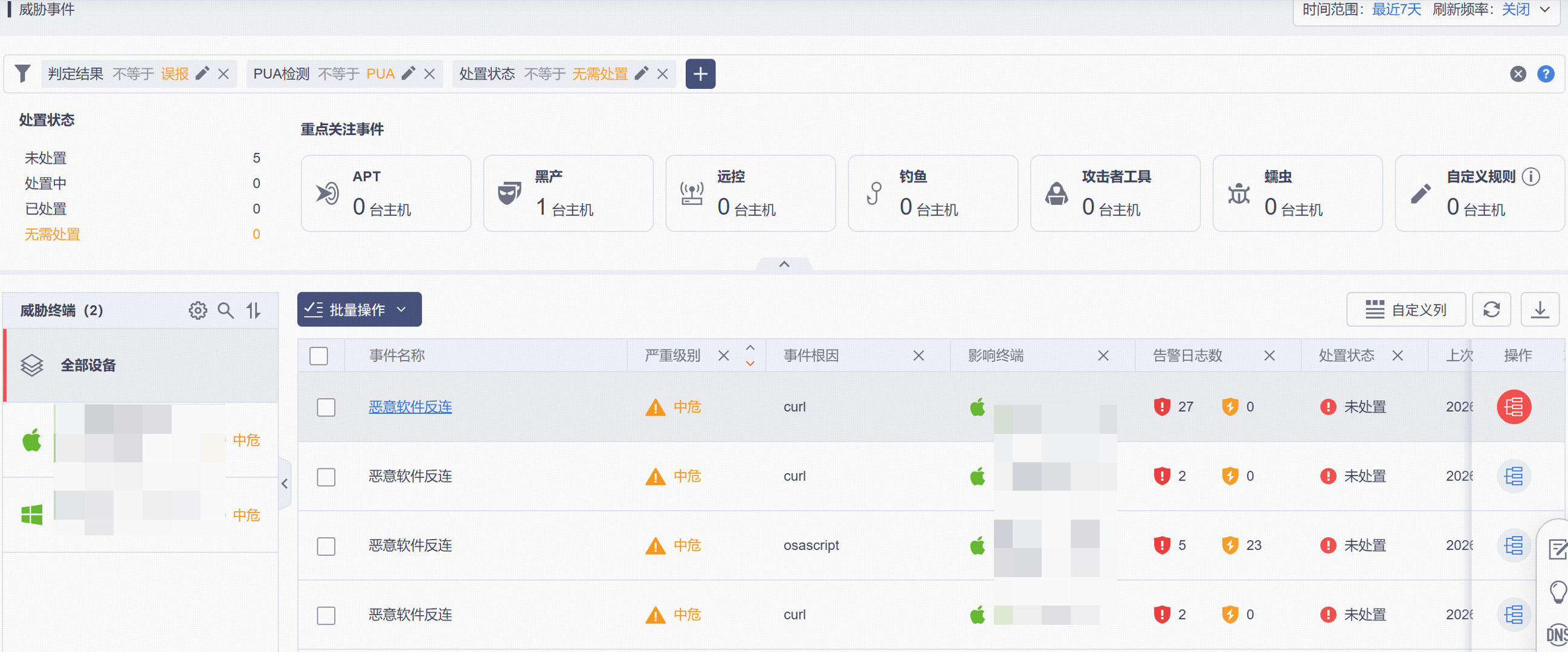The image size is (1568, 652).
Task: Collapse the summary panel with up chevron
Action: coord(784,264)
